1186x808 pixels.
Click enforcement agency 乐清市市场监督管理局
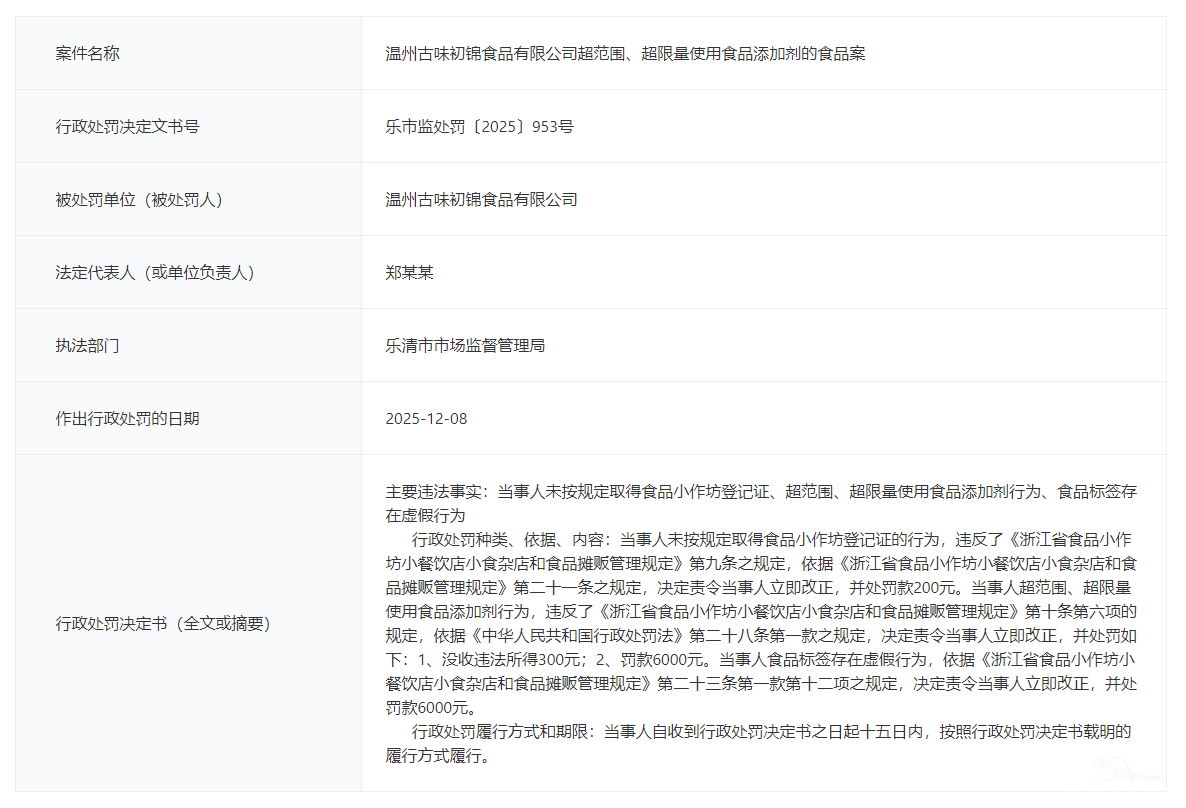click(x=465, y=346)
